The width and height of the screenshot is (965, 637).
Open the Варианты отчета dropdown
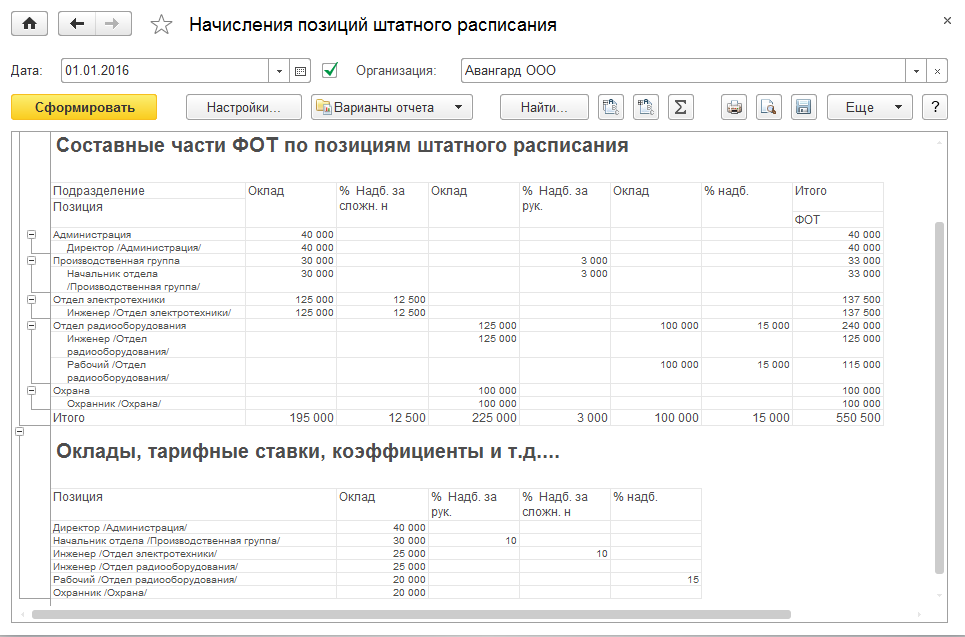pyautogui.click(x=391, y=107)
